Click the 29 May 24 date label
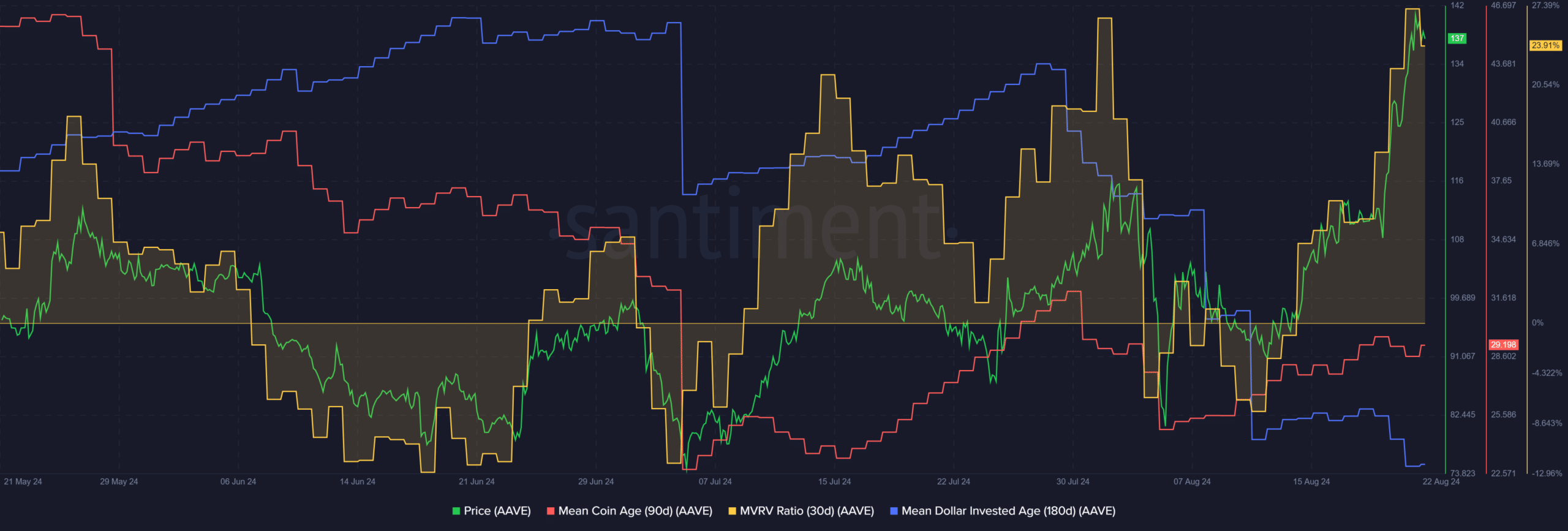 [119, 481]
